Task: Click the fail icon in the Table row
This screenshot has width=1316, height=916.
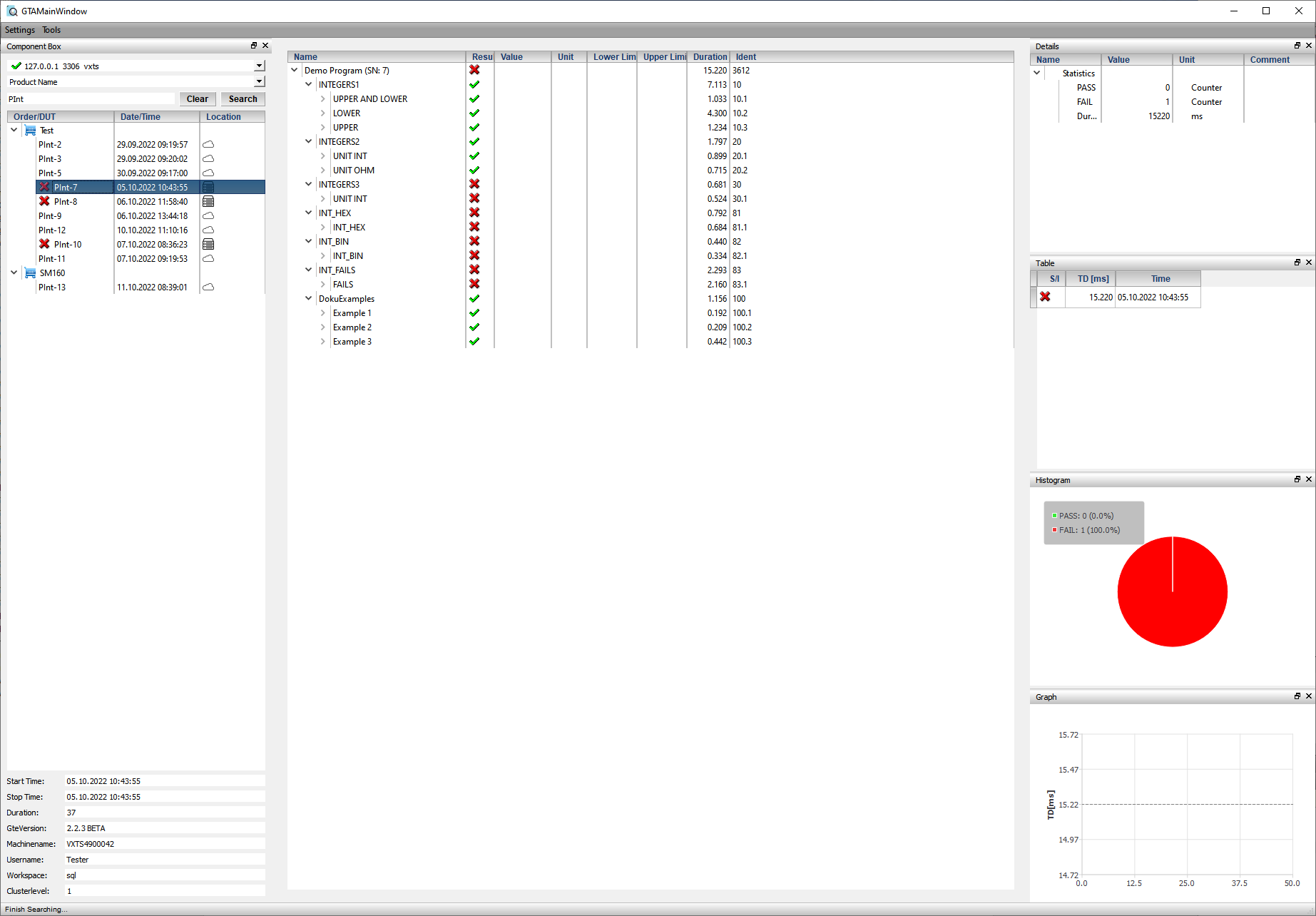Action: coord(1045,297)
